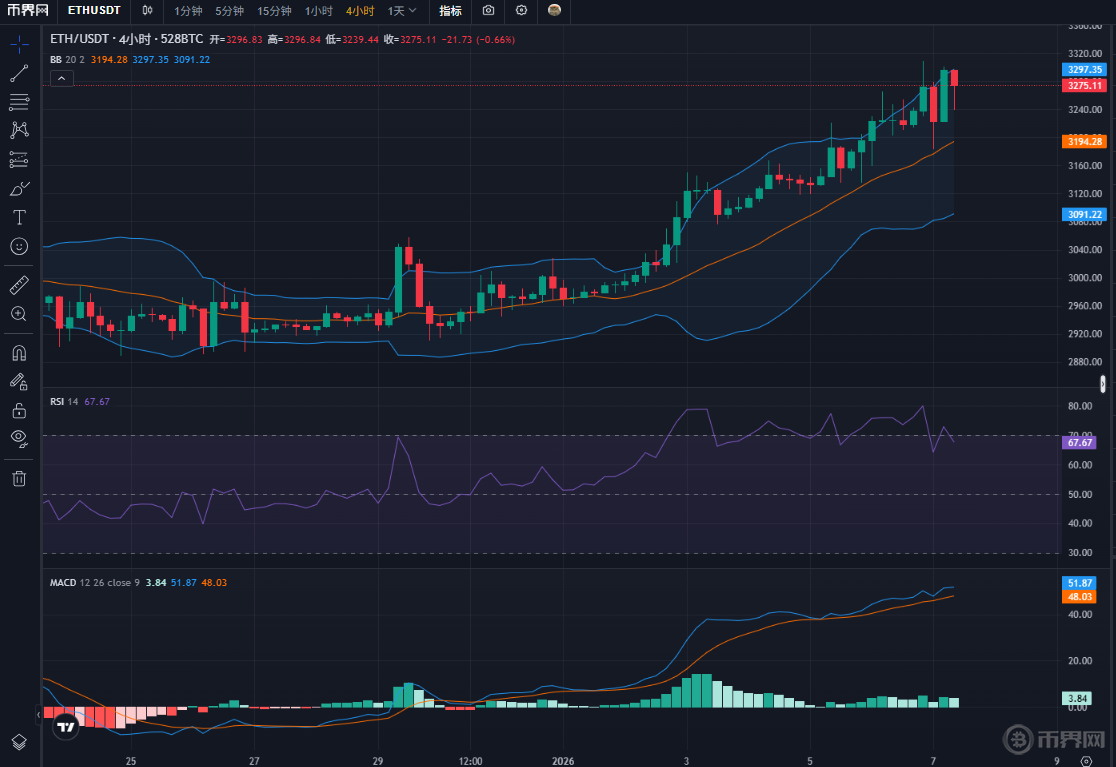The height and width of the screenshot is (767, 1116).
Task: Select the trend line drawing tool
Action: (19, 73)
